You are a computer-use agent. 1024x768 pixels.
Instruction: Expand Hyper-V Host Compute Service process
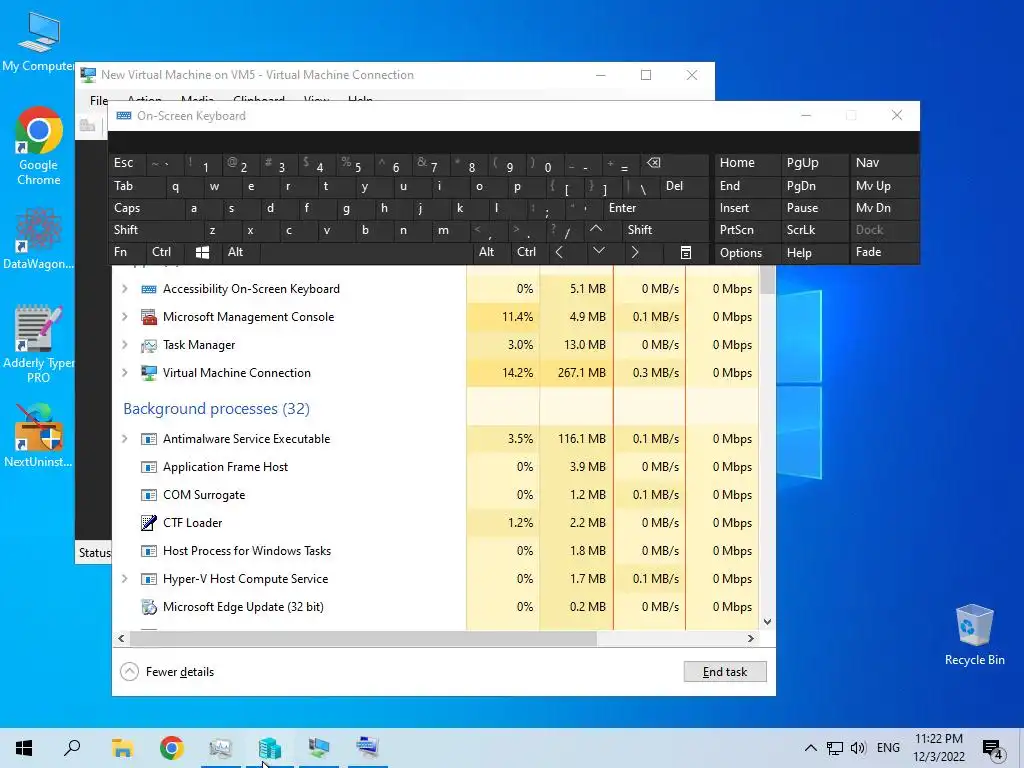(x=125, y=579)
